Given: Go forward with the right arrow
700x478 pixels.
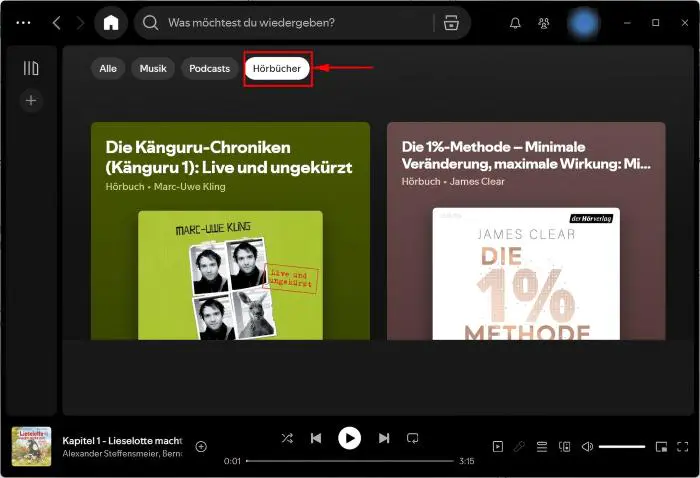Looking at the screenshot, I should tap(80, 23).
